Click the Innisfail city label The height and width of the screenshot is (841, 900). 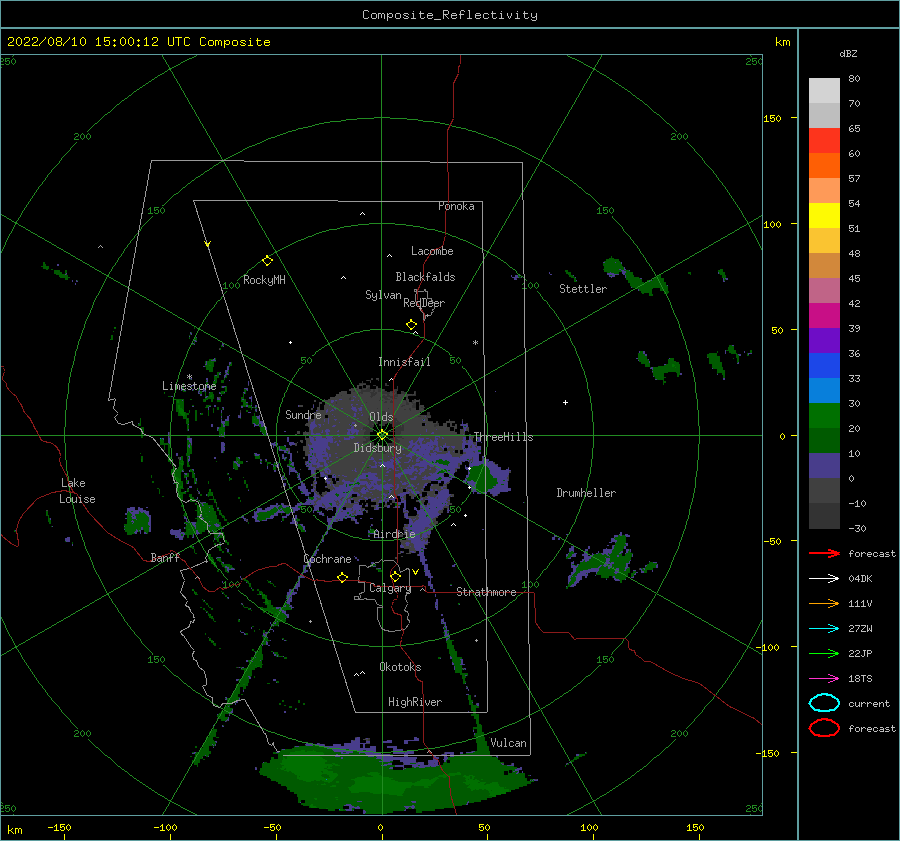coord(404,362)
